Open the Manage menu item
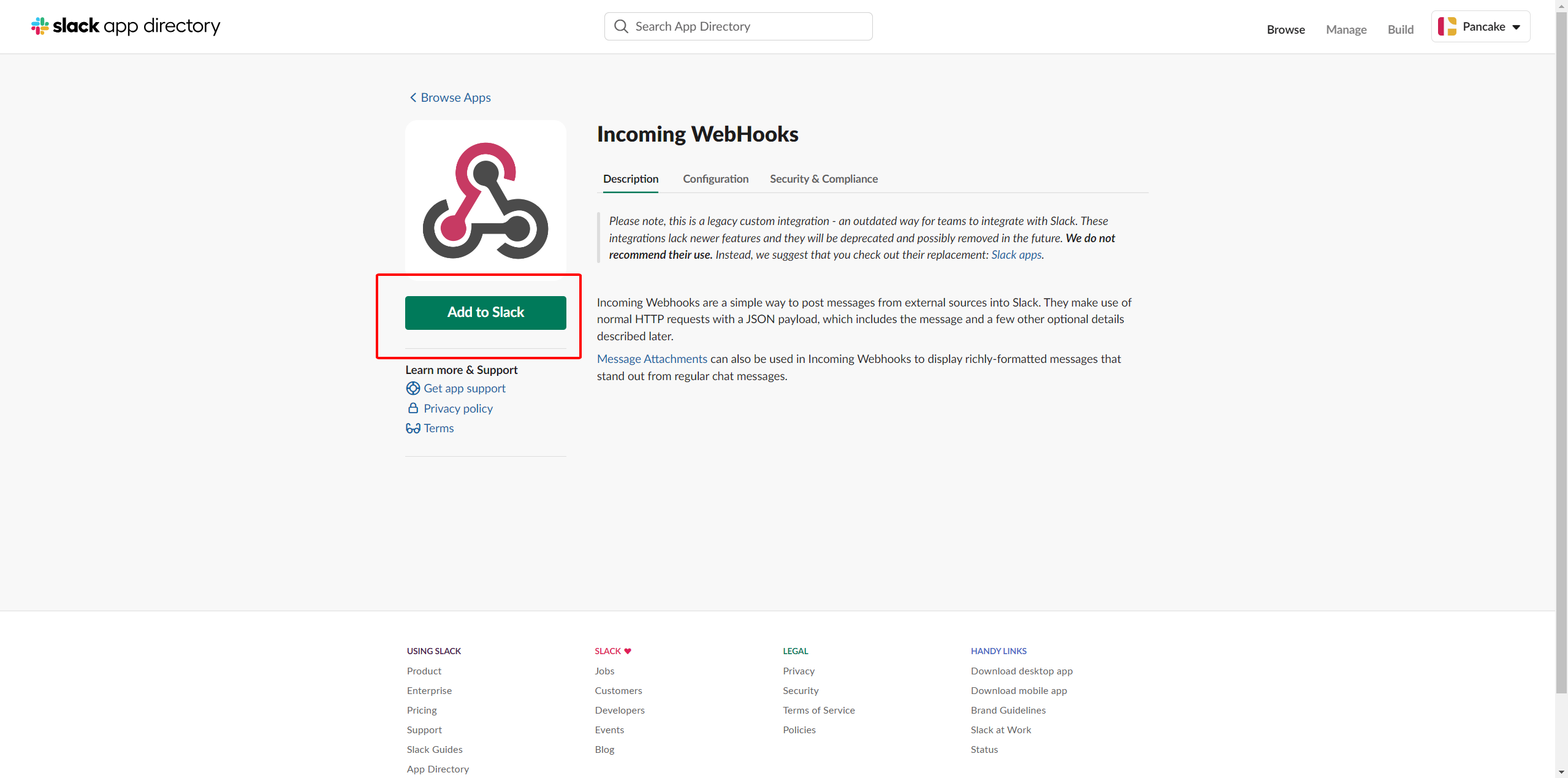 [x=1346, y=29]
